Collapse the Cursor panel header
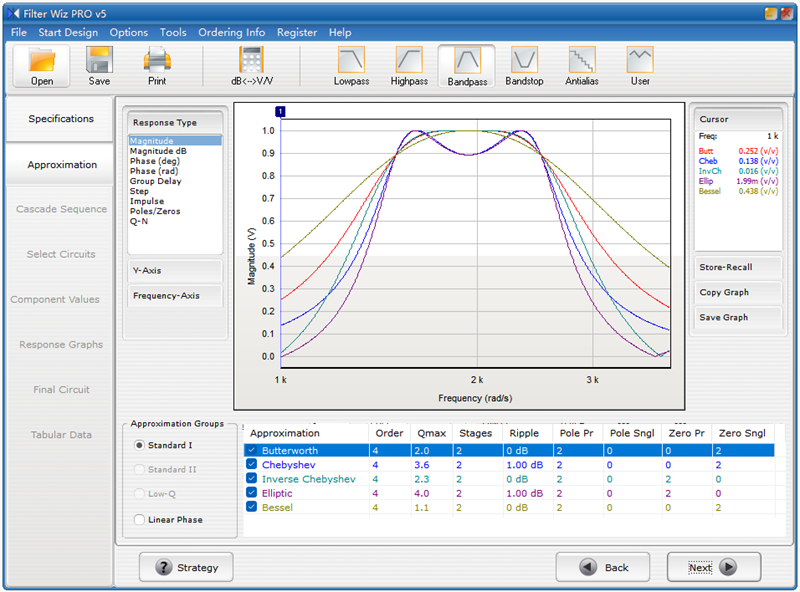This screenshot has width=800, height=592. pos(738,119)
